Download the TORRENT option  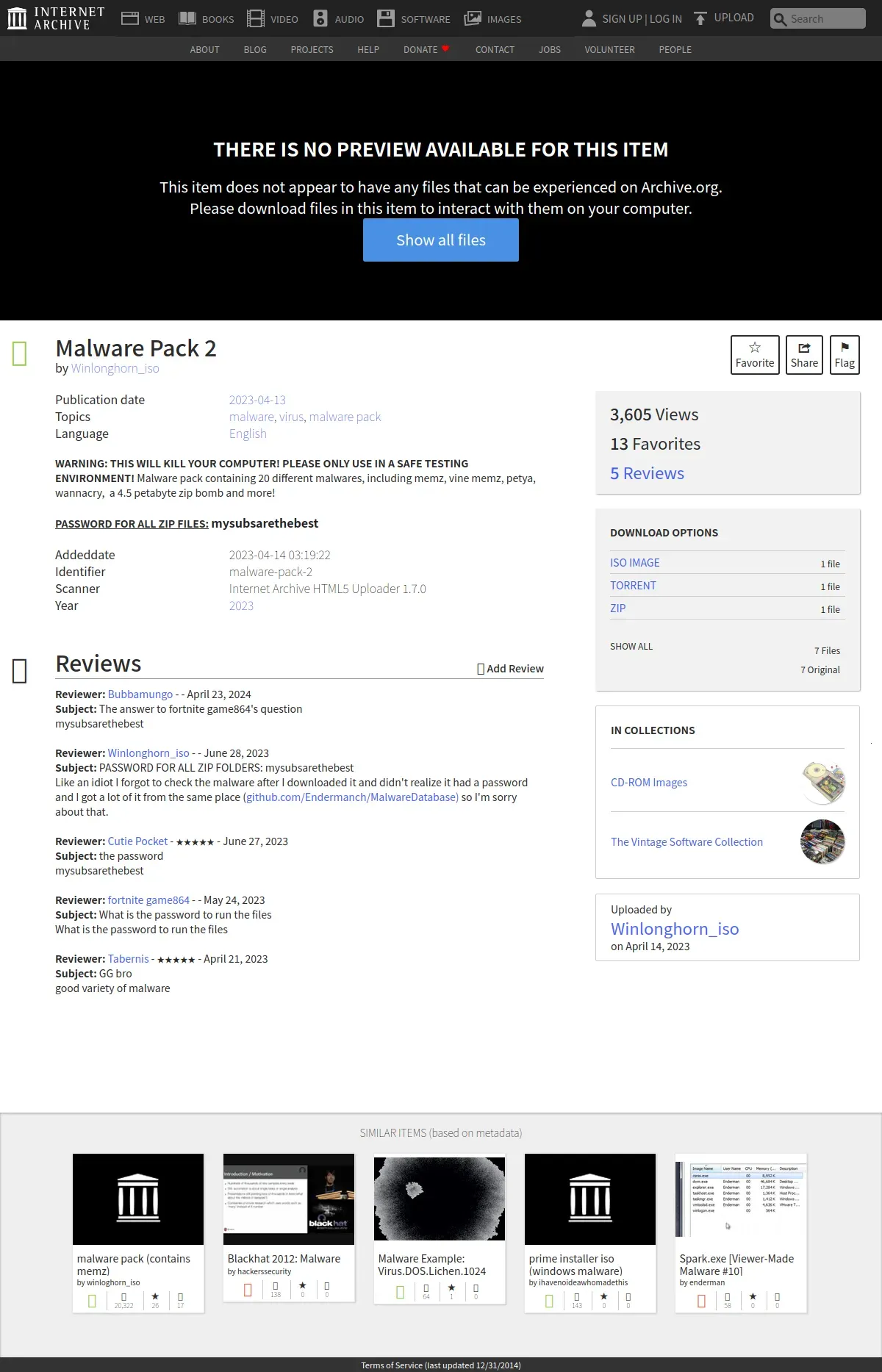pyautogui.click(x=633, y=586)
